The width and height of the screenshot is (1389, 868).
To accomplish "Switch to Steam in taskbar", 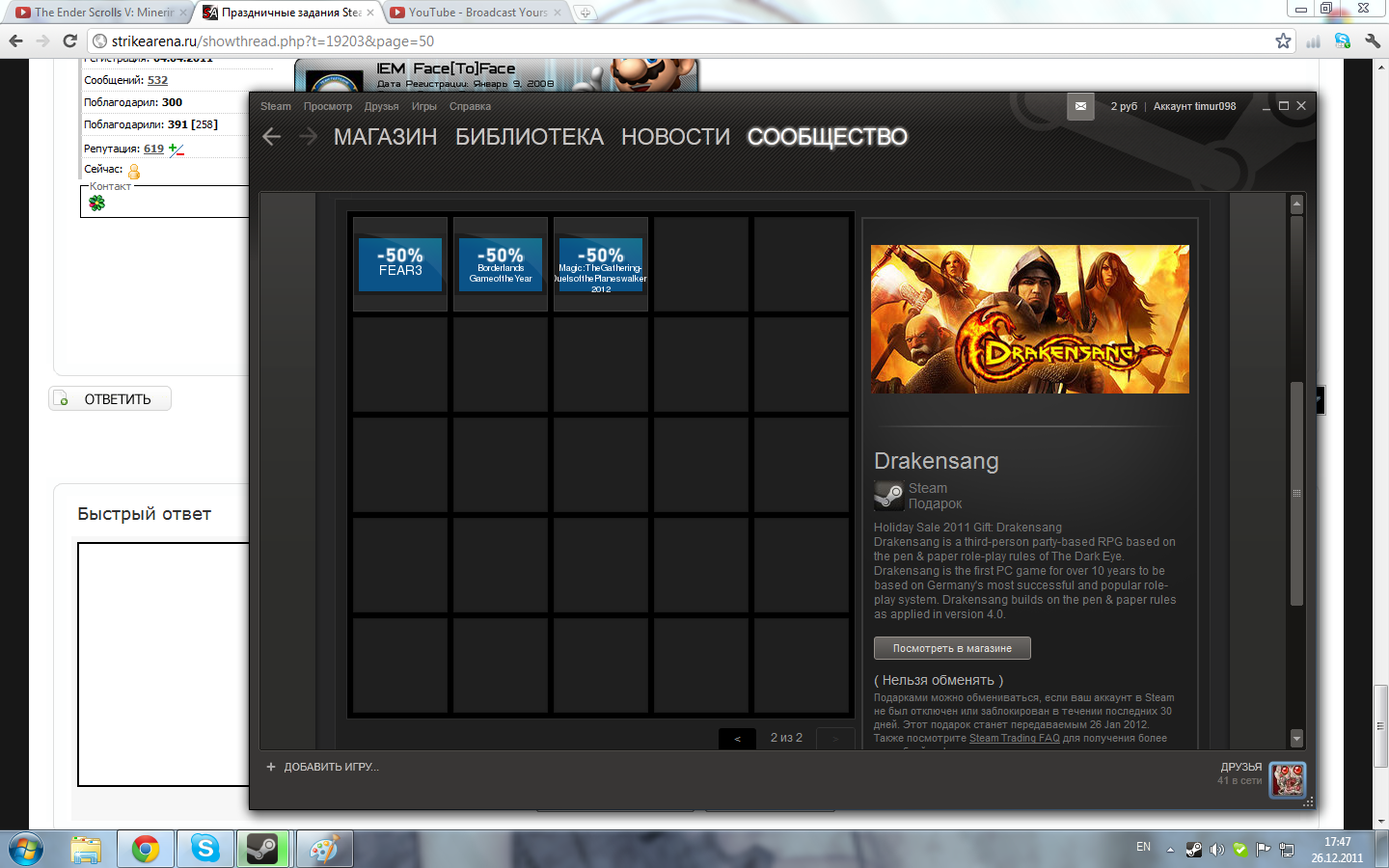I will [263, 849].
